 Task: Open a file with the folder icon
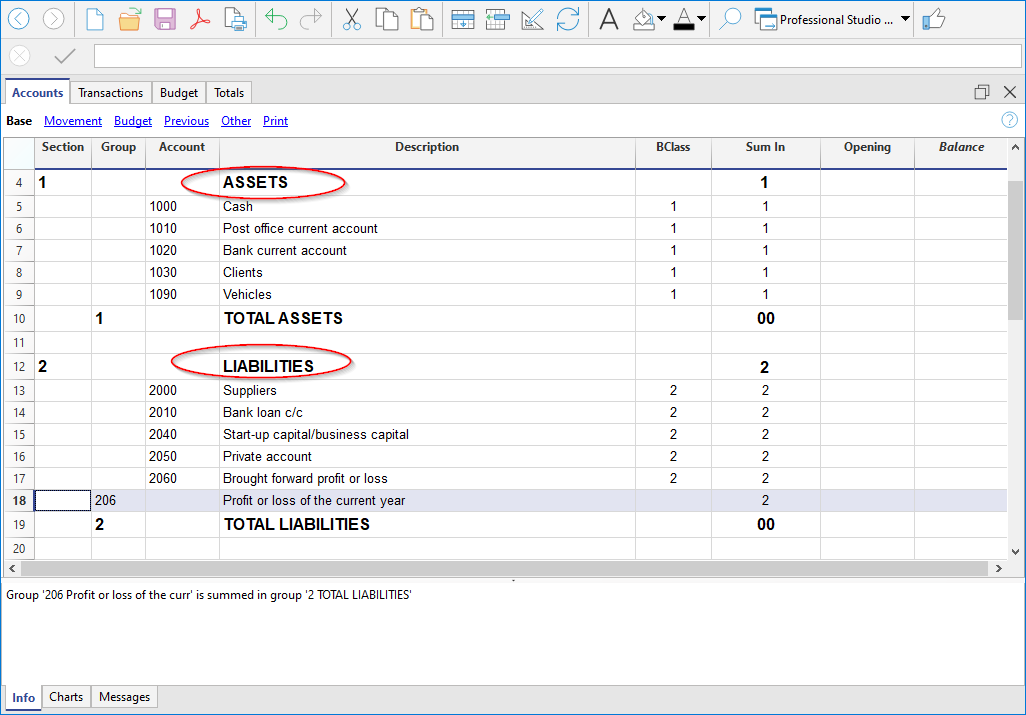tap(129, 19)
